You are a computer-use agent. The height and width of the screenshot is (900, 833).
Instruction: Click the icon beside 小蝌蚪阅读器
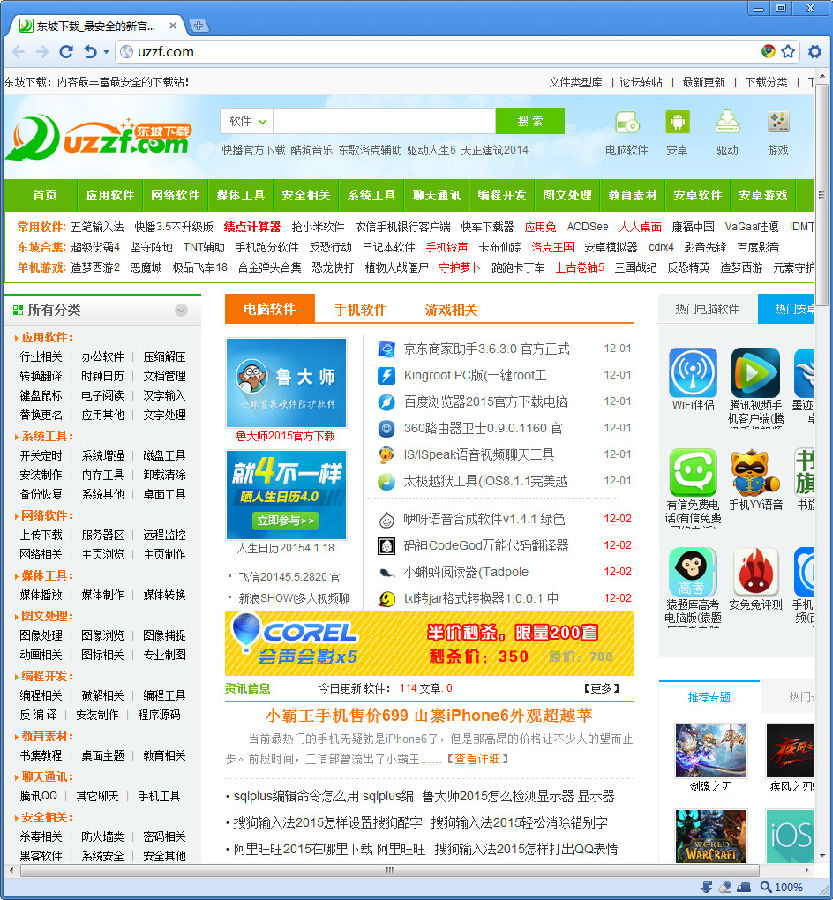pyautogui.click(x=386, y=572)
